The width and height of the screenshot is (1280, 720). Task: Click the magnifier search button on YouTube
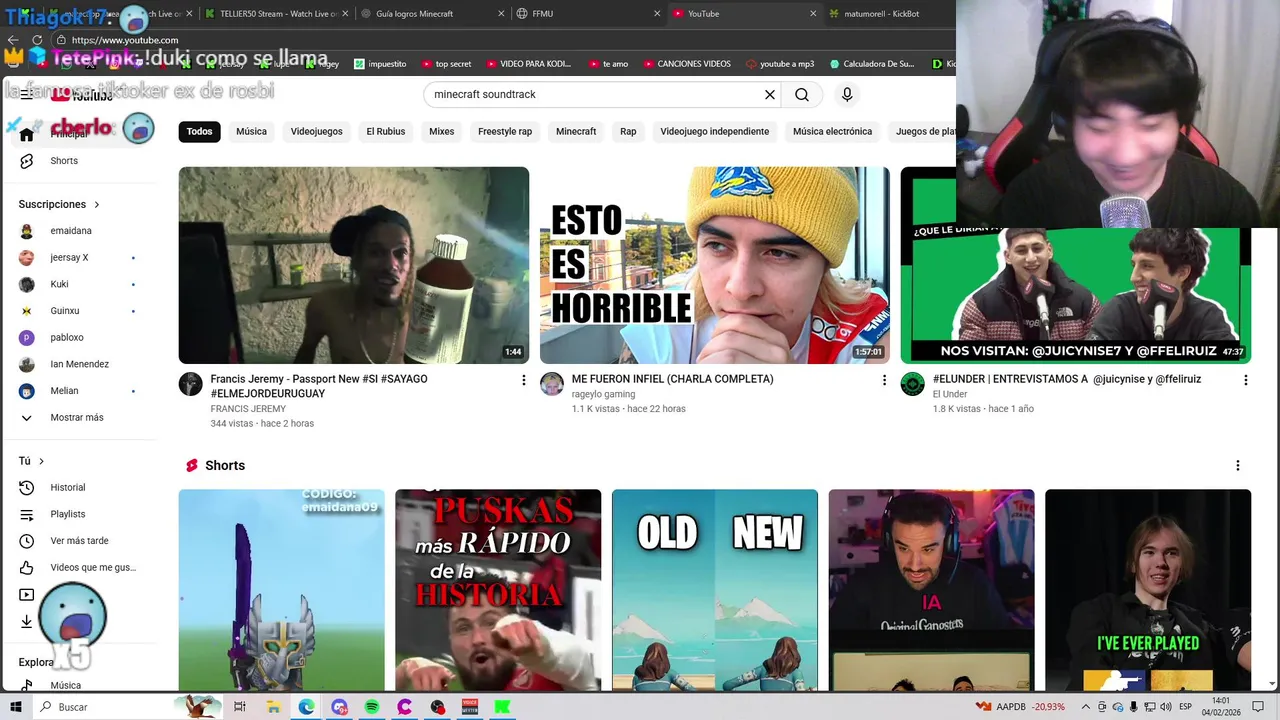802,95
